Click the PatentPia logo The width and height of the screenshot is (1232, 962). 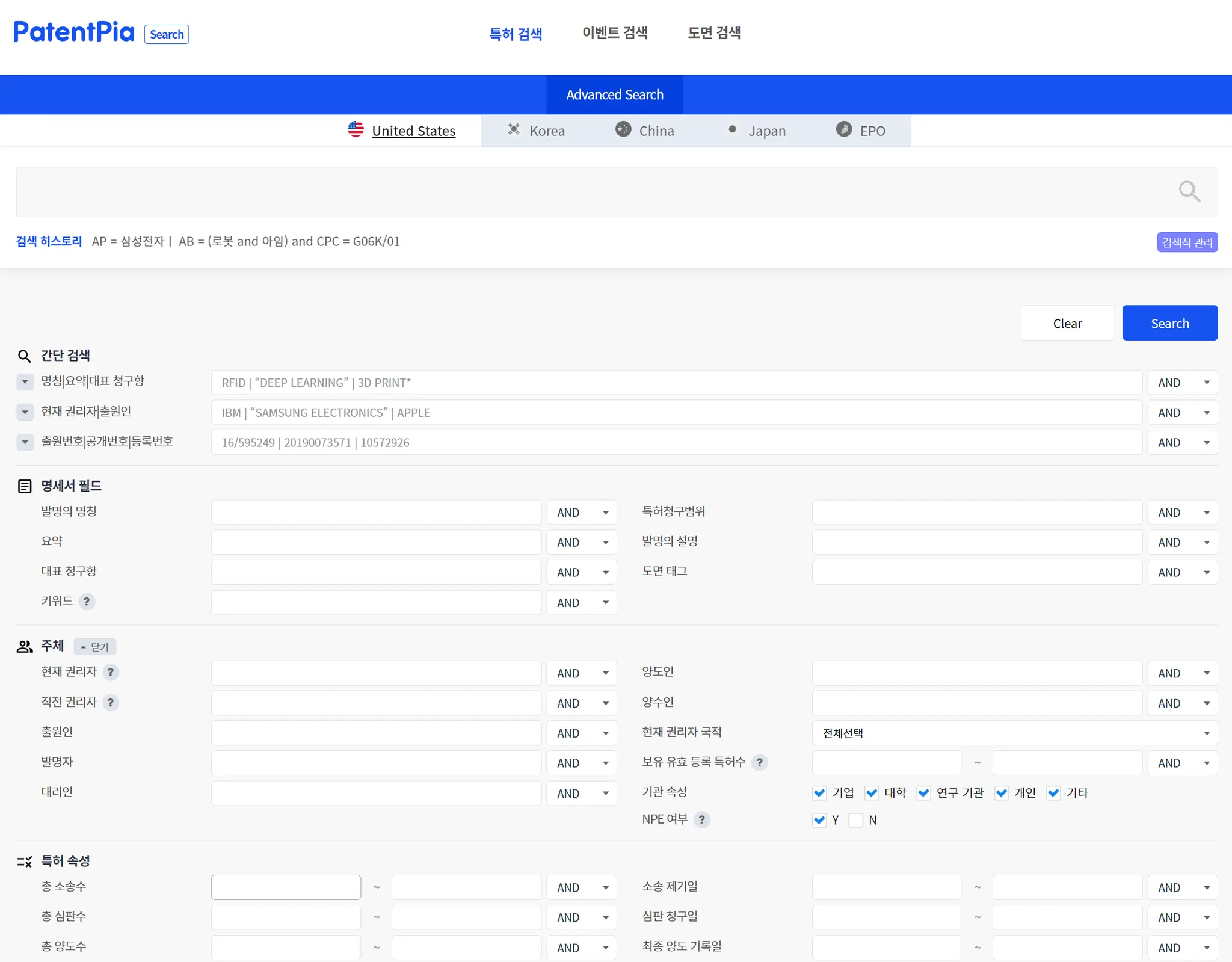[74, 32]
